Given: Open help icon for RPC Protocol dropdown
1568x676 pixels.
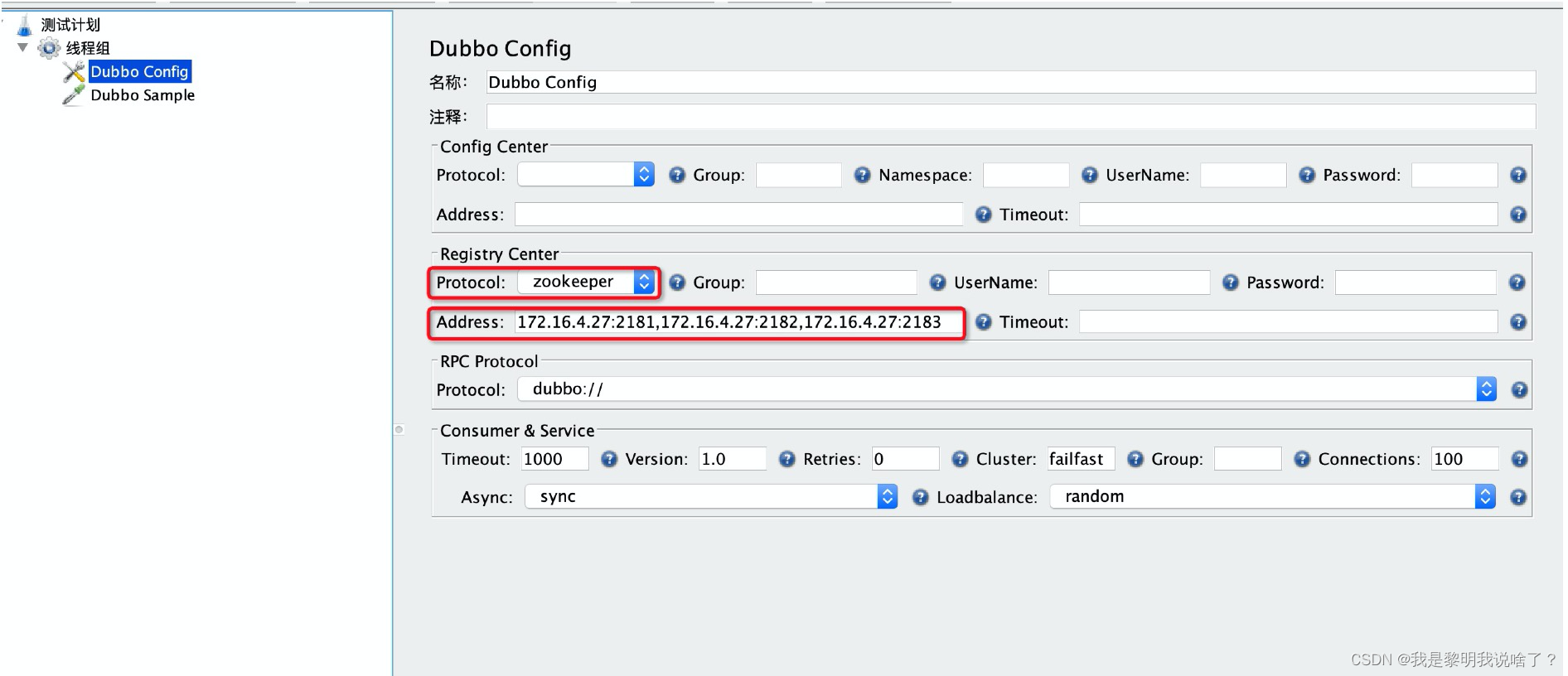Looking at the screenshot, I should [x=1519, y=389].
